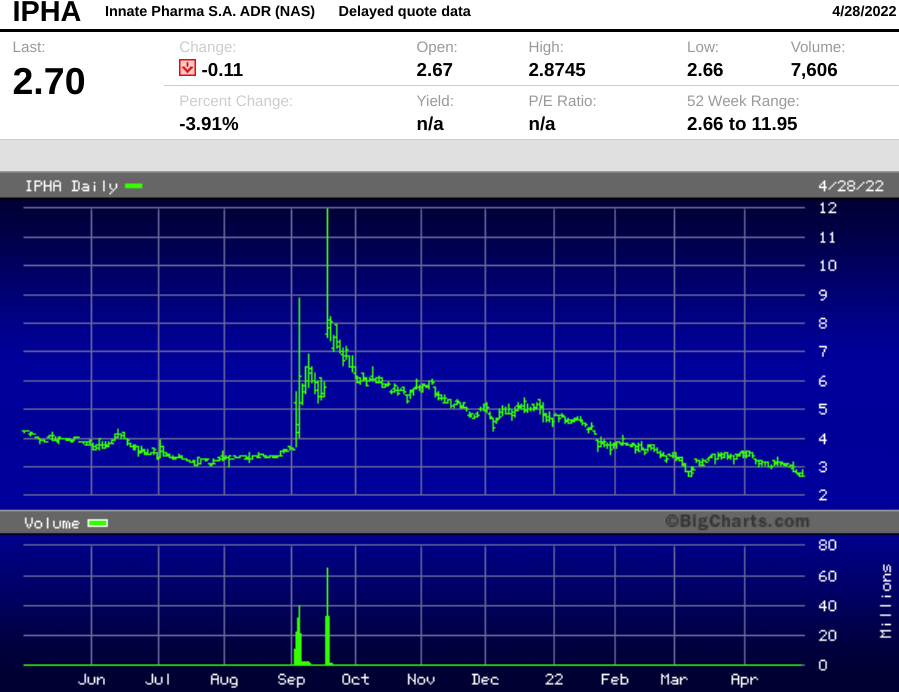Click the 'Change:' label
This screenshot has width=899, height=692.
tap(208, 47)
